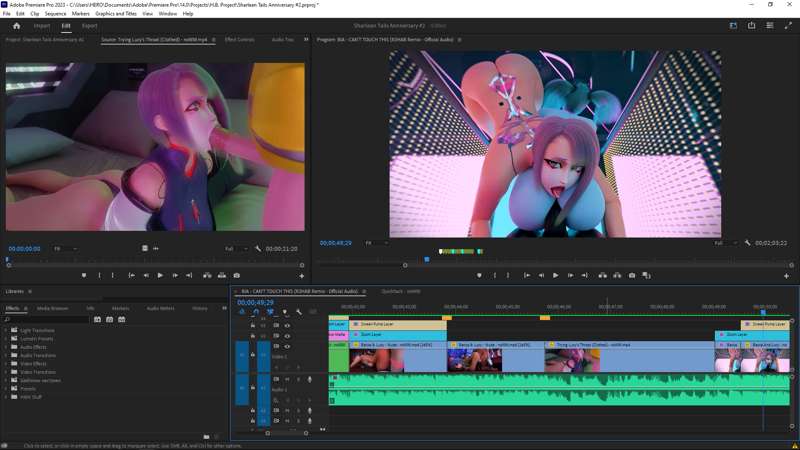Play clip in Source monitor
800x450 pixels.
coord(160,276)
